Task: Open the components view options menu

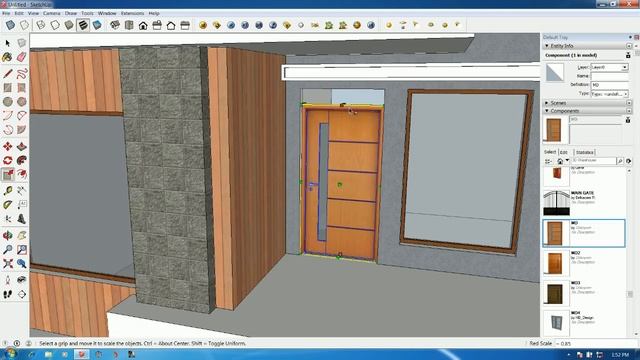Action: point(549,161)
